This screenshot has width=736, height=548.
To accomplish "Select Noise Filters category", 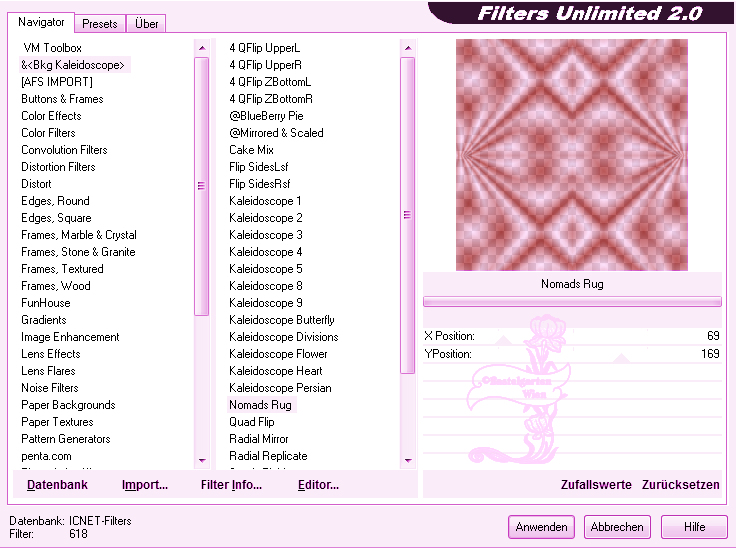I will point(49,388).
